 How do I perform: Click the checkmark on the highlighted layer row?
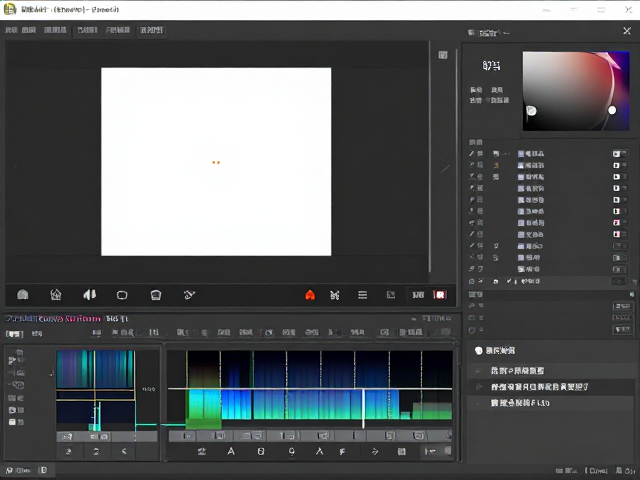pyautogui.click(x=509, y=281)
